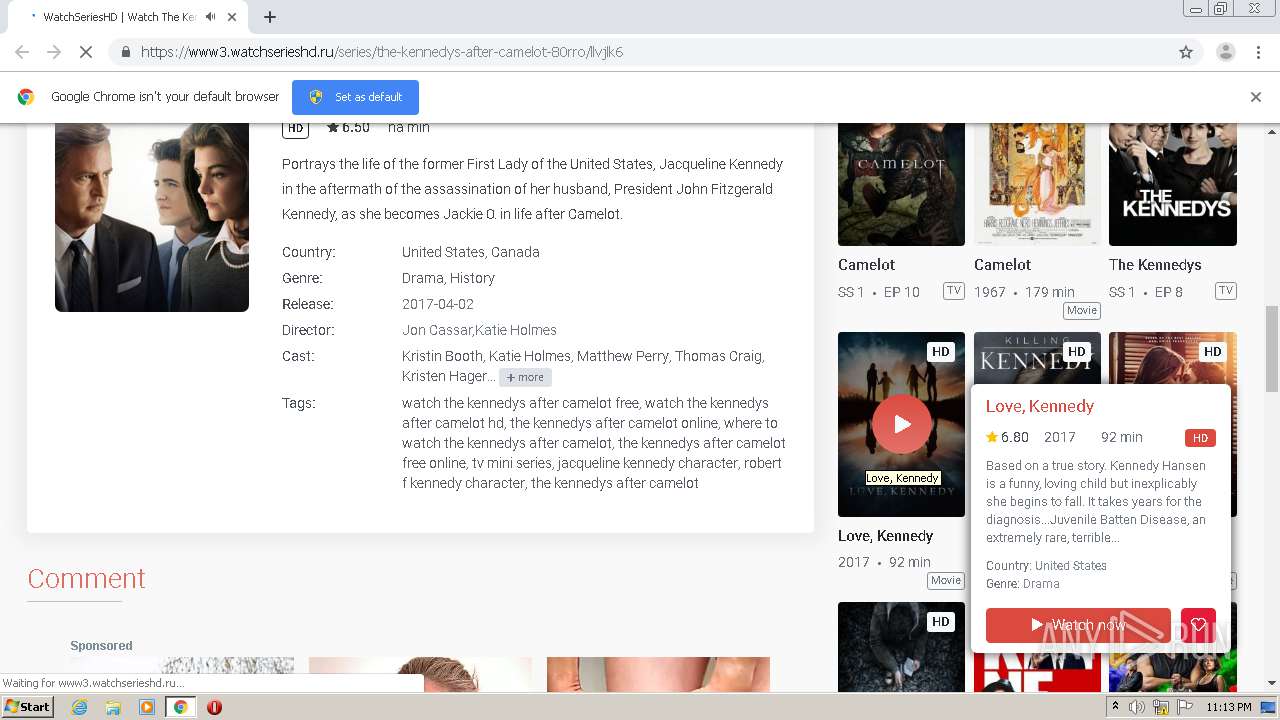Add Love, Kennedy to favorites heart

pos(1198,625)
